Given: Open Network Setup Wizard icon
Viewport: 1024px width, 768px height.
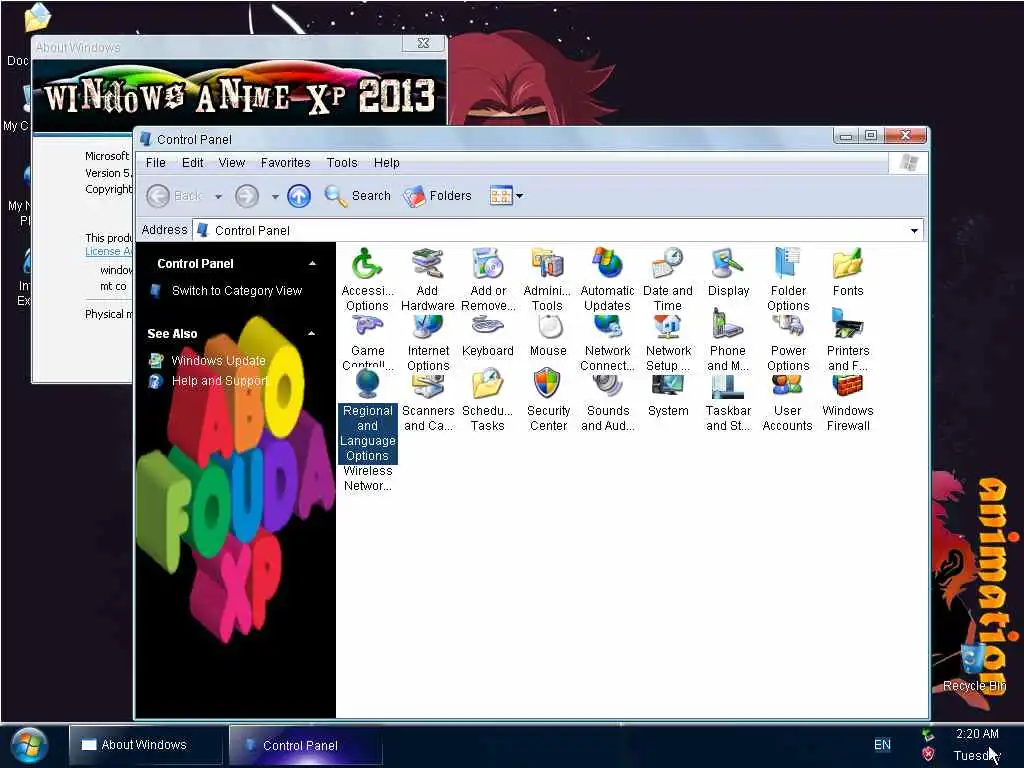Looking at the screenshot, I should coord(668,343).
